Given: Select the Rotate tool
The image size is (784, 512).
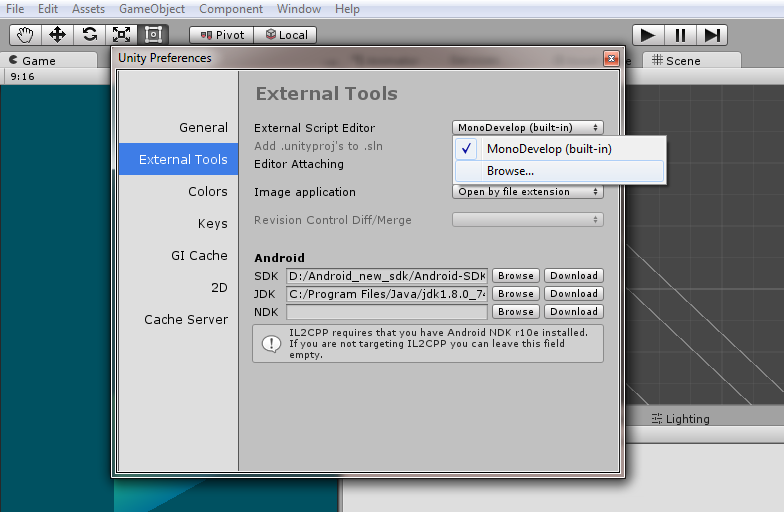Looking at the screenshot, I should pyautogui.click(x=90, y=35).
